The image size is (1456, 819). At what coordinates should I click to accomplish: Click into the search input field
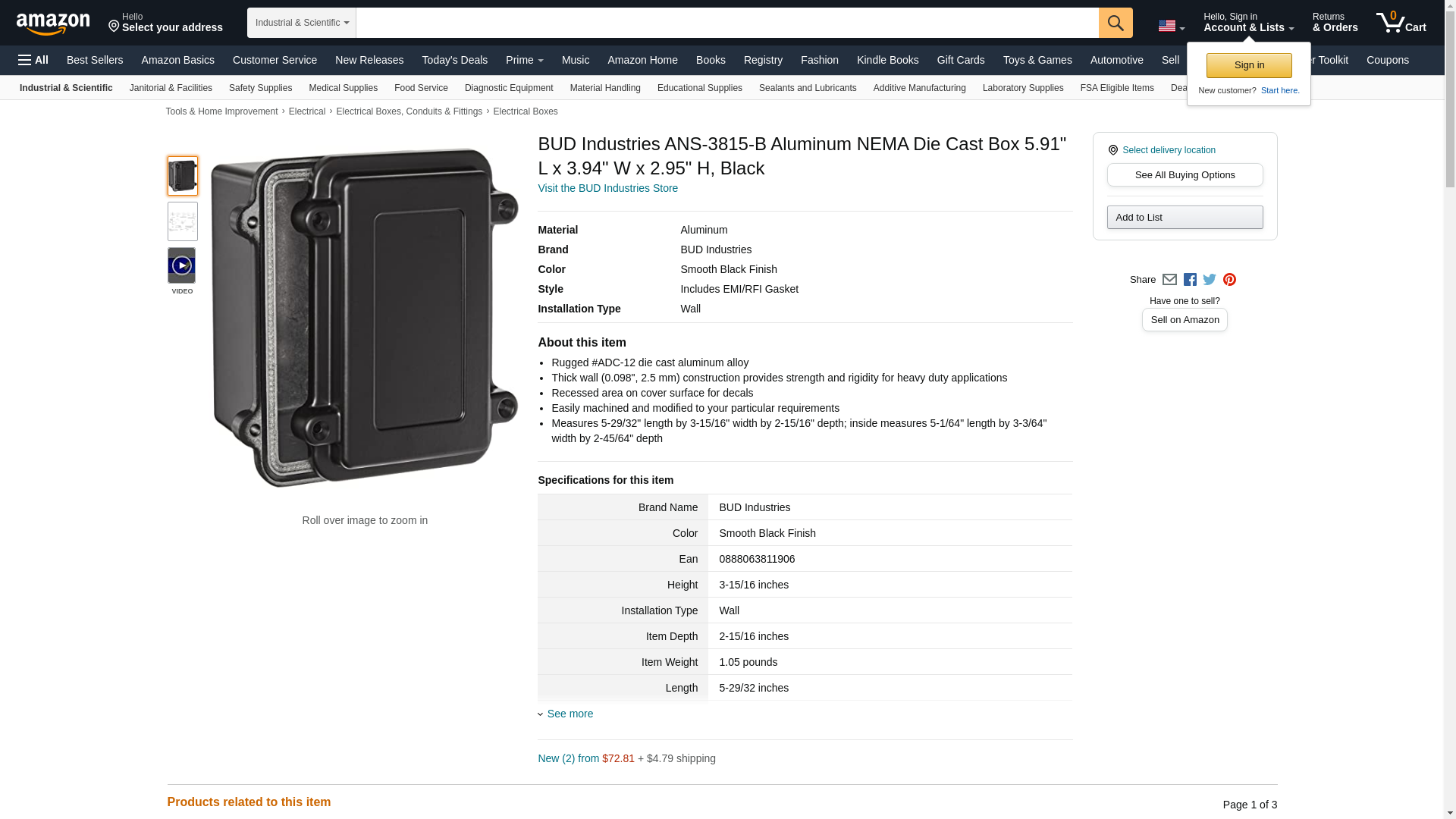pyautogui.click(x=727, y=23)
